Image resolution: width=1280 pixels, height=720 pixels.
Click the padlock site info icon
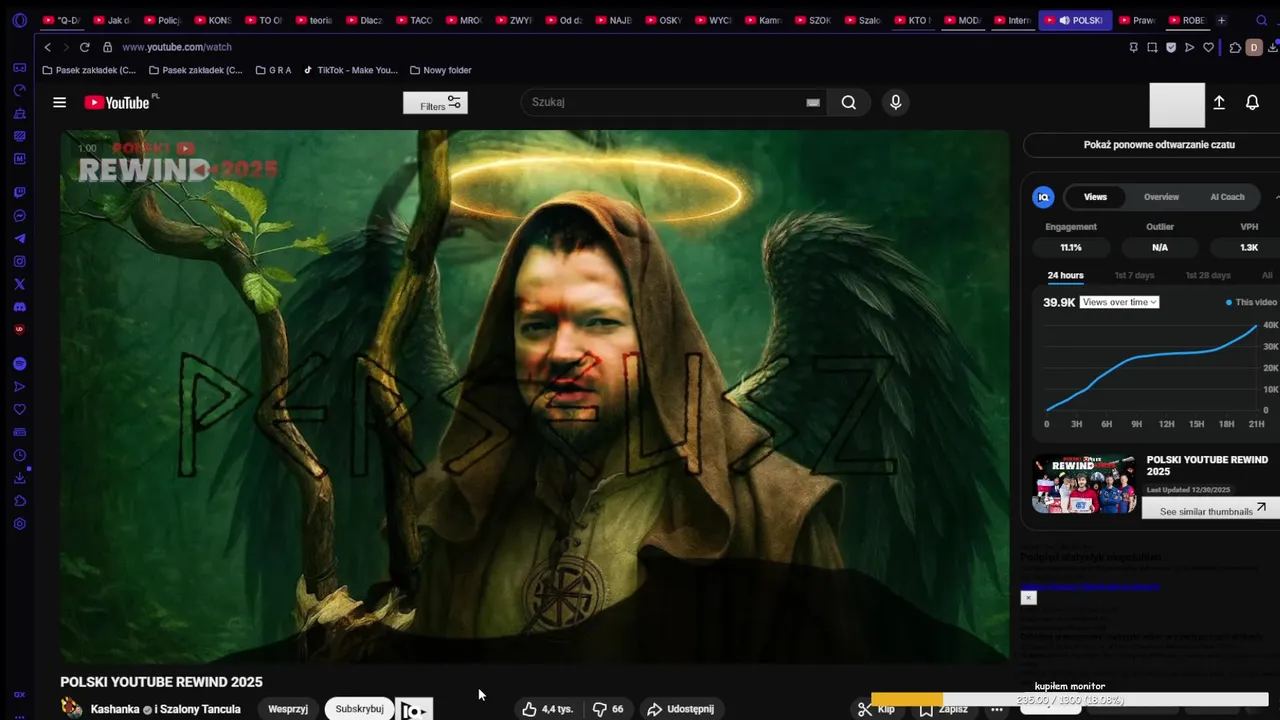point(107,47)
